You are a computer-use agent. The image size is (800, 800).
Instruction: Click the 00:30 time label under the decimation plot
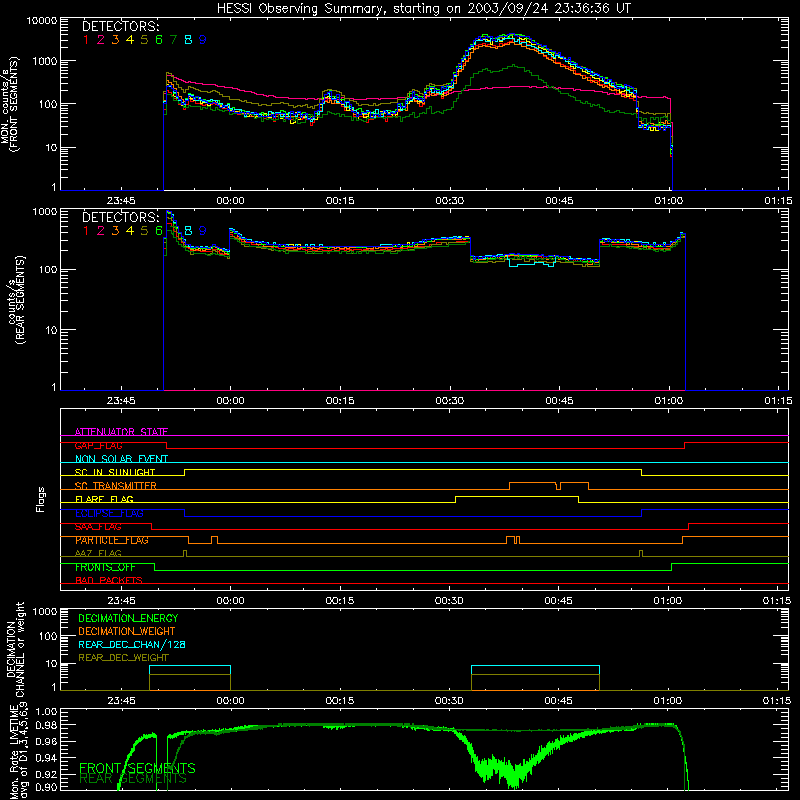click(449, 701)
